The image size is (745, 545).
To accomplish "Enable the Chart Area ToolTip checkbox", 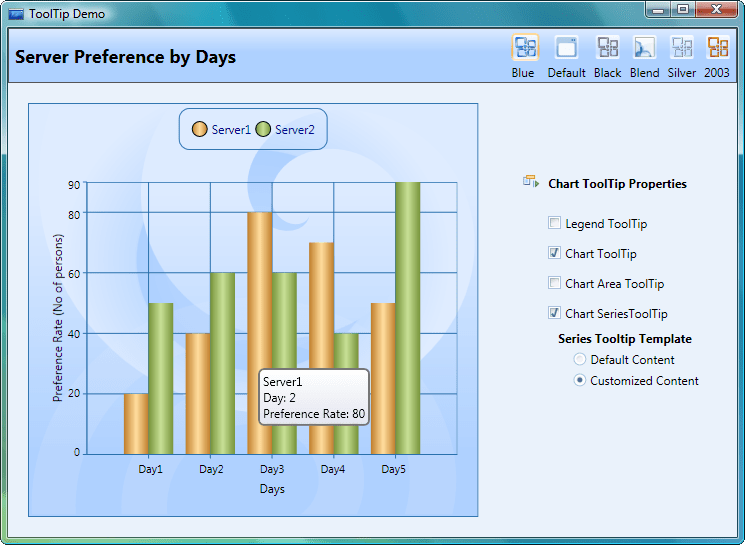I will click(x=554, y=283).
